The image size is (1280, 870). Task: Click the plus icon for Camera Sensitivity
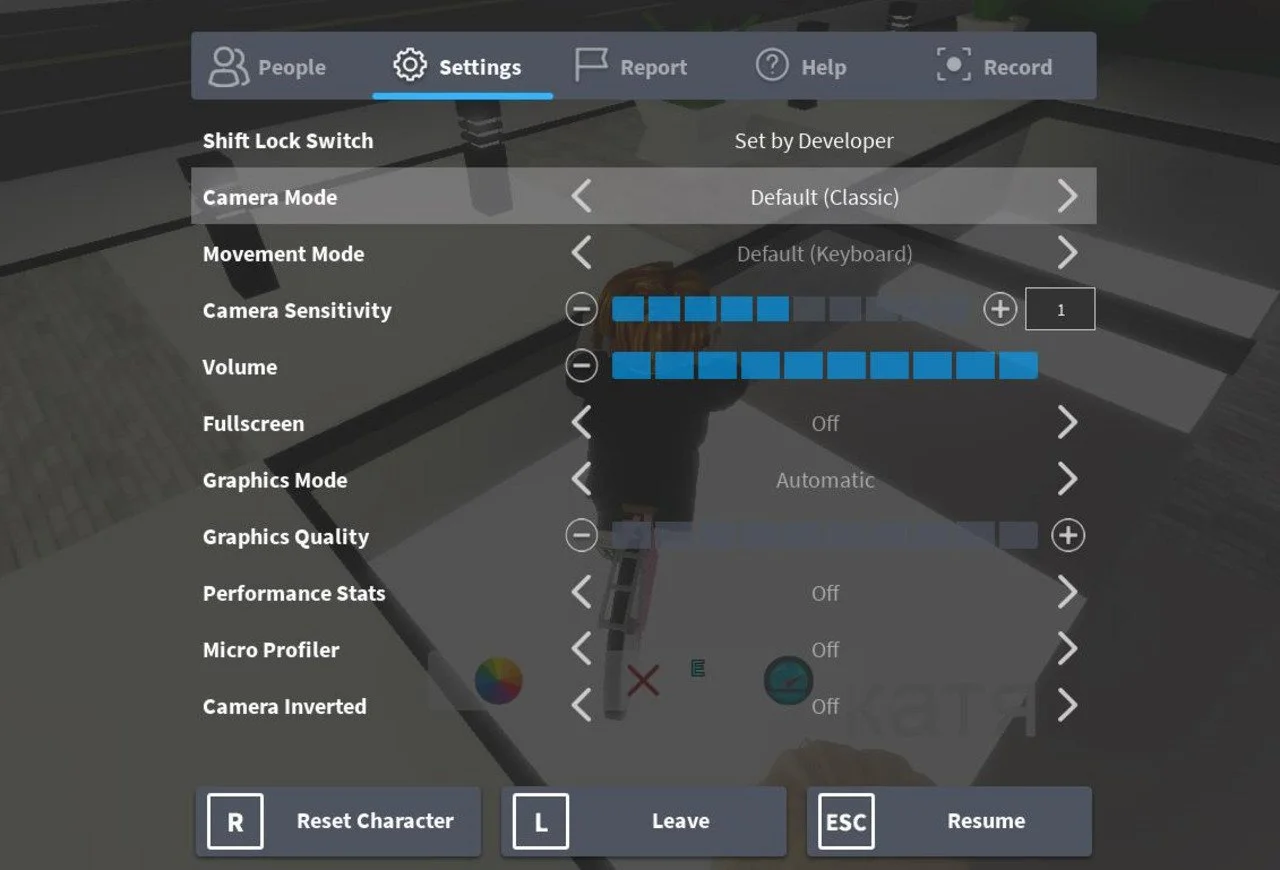[999, 310]
